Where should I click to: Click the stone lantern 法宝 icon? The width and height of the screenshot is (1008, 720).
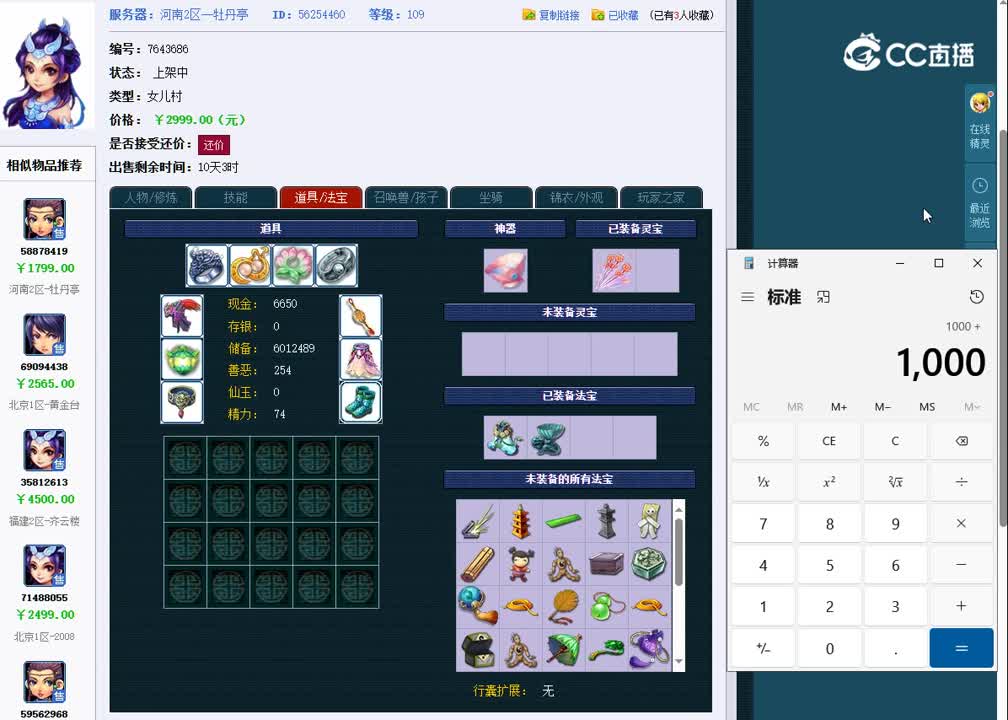pos(607,521)
